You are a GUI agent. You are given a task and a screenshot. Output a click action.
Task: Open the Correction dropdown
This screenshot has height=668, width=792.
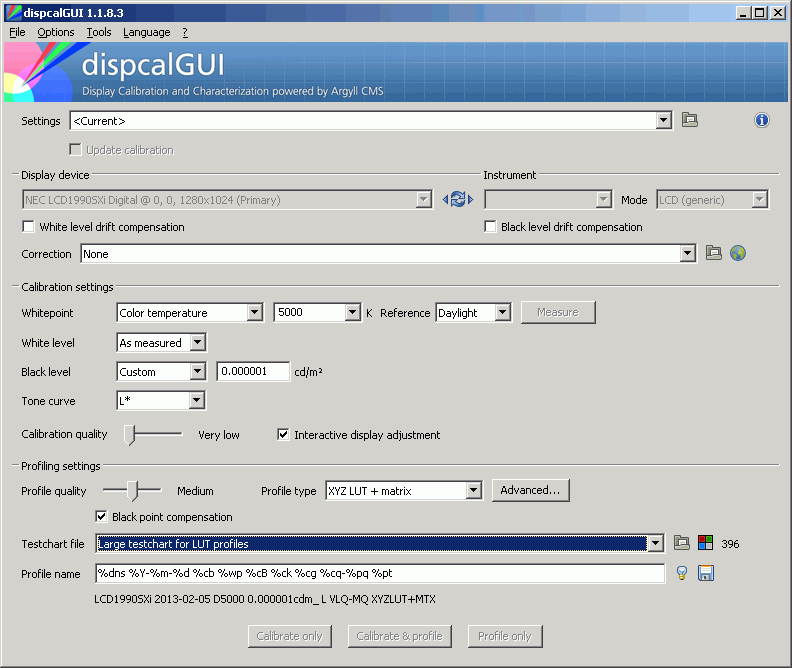click(x=687, y=253)
